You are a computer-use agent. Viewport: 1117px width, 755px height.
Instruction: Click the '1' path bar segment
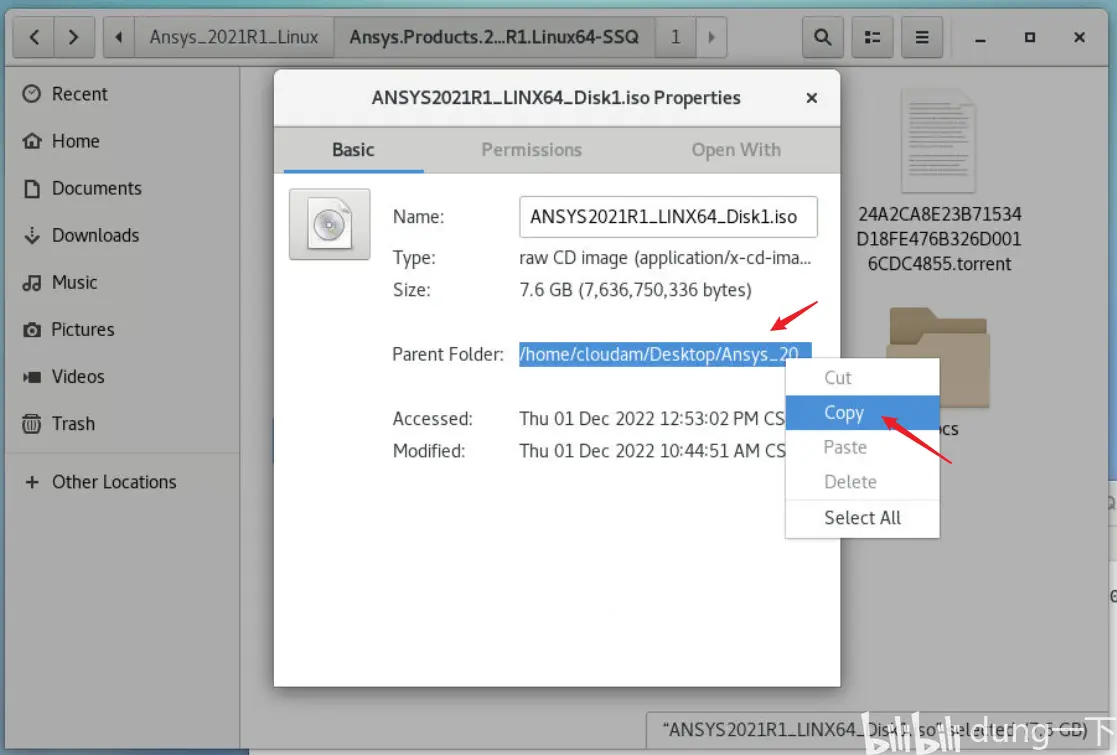[675, 37]
